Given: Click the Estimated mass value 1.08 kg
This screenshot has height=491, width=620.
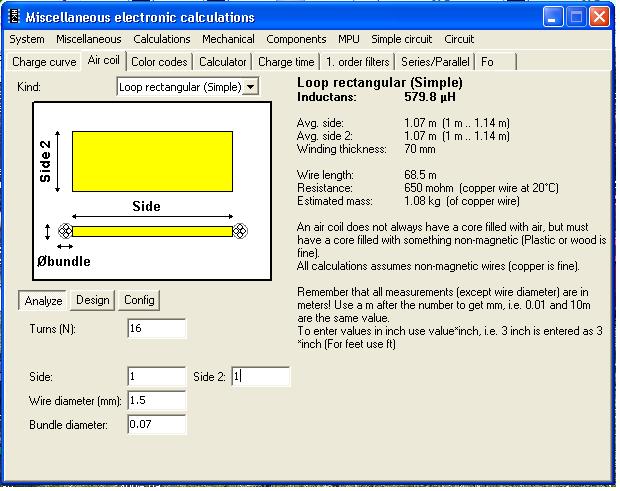Looking at the screenshot, I should 422,201.
